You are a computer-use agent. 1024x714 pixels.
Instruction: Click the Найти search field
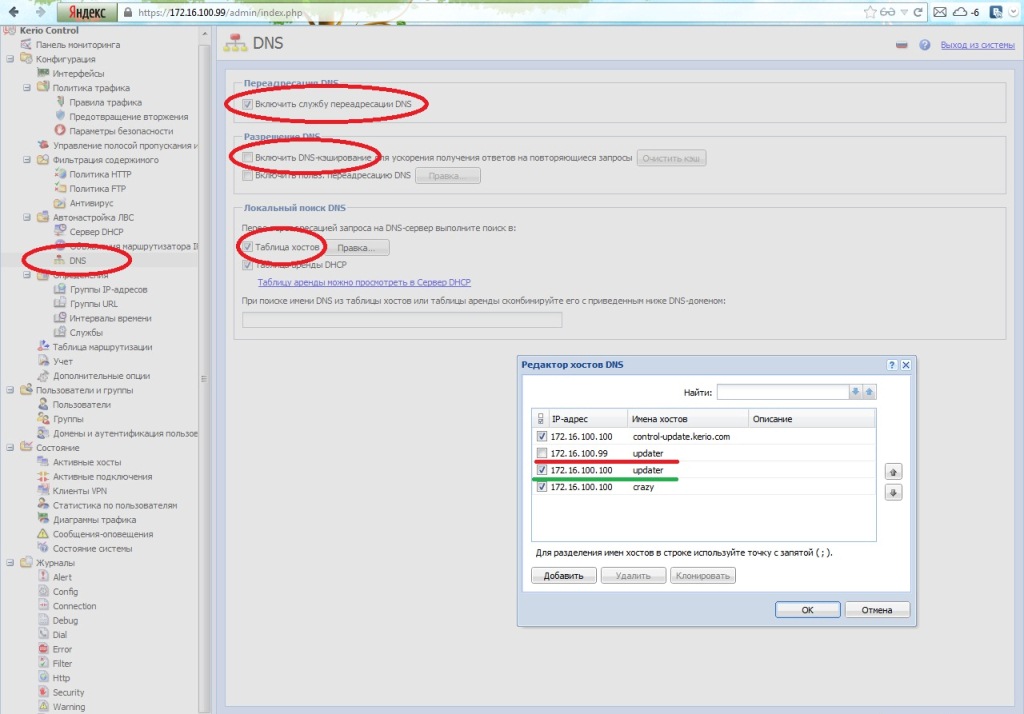781,392
